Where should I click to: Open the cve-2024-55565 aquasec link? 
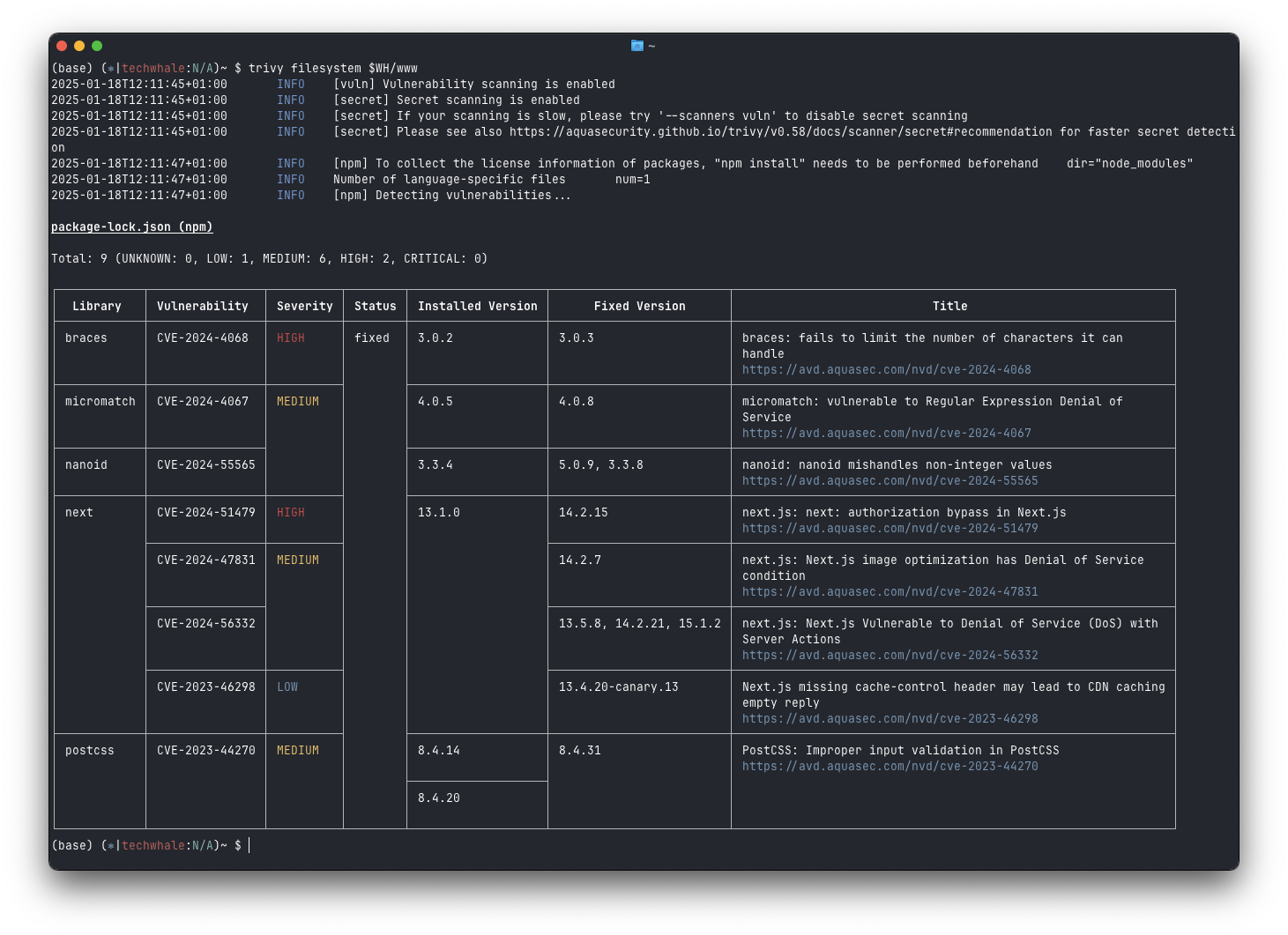pyautogui.click(x=890, y=481)
